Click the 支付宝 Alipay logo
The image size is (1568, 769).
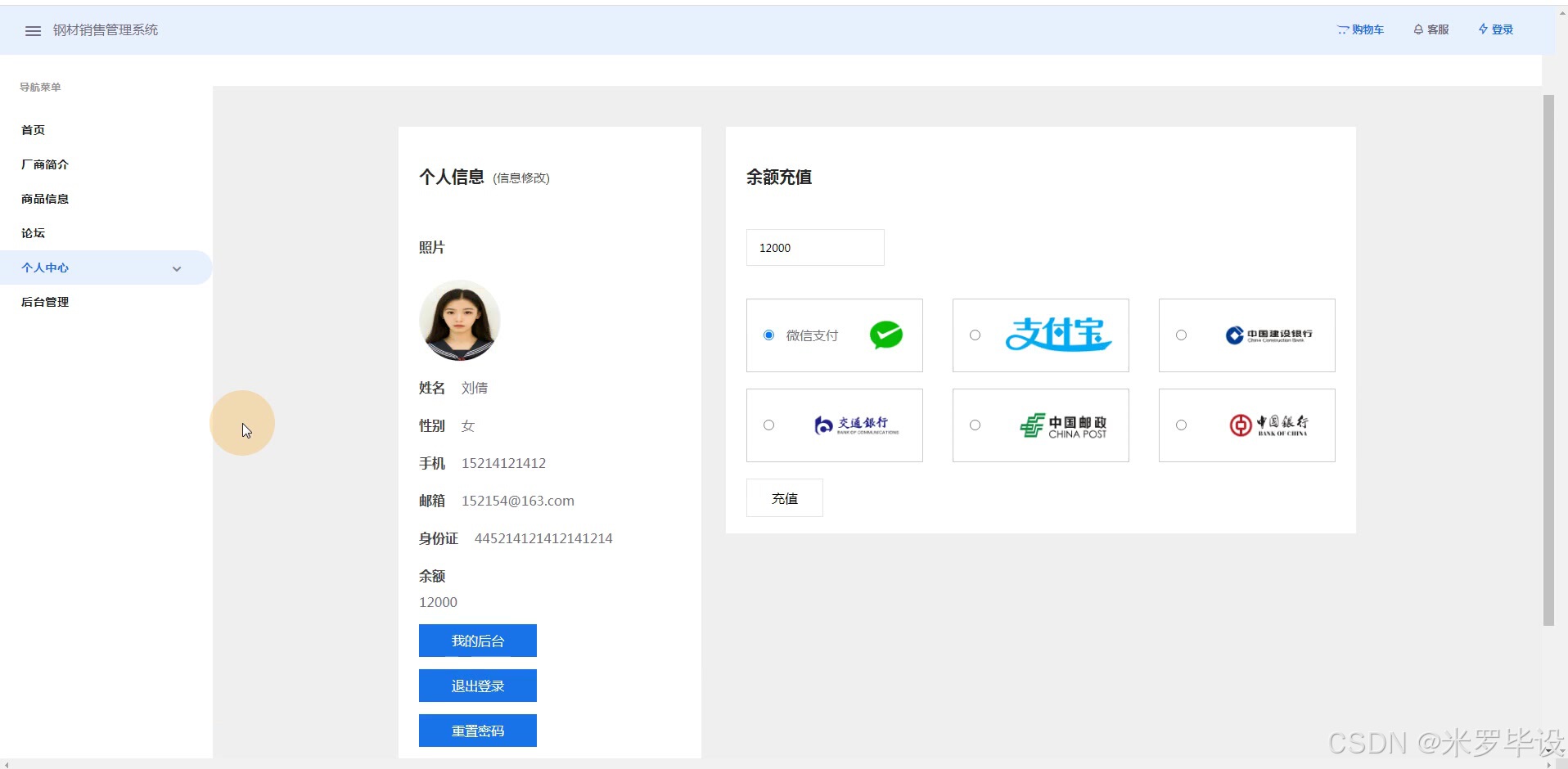[x=1058, y=335]
